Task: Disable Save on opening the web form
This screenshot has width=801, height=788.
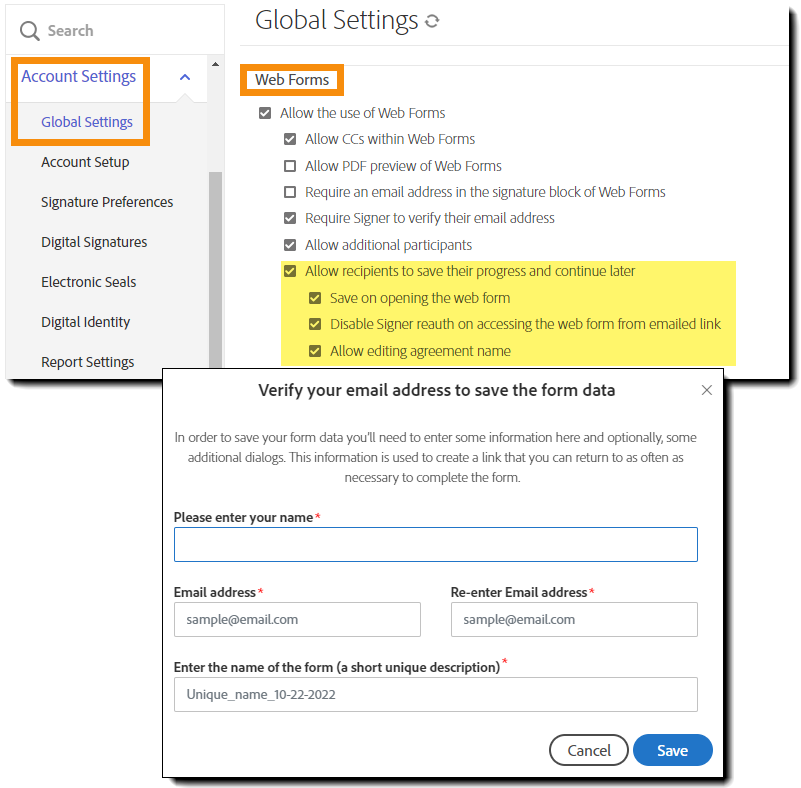Action: coord(315,298)
